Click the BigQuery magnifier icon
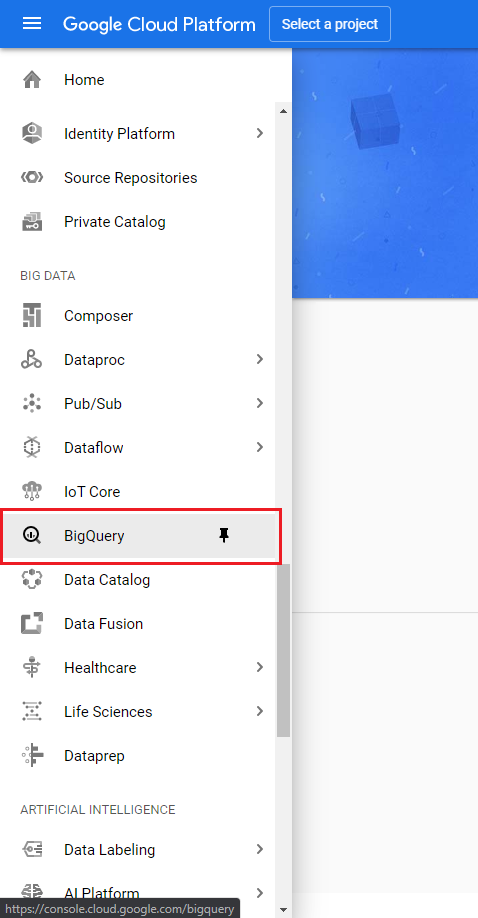The width and height of the screenshot is (478, 918). (32, 536)
